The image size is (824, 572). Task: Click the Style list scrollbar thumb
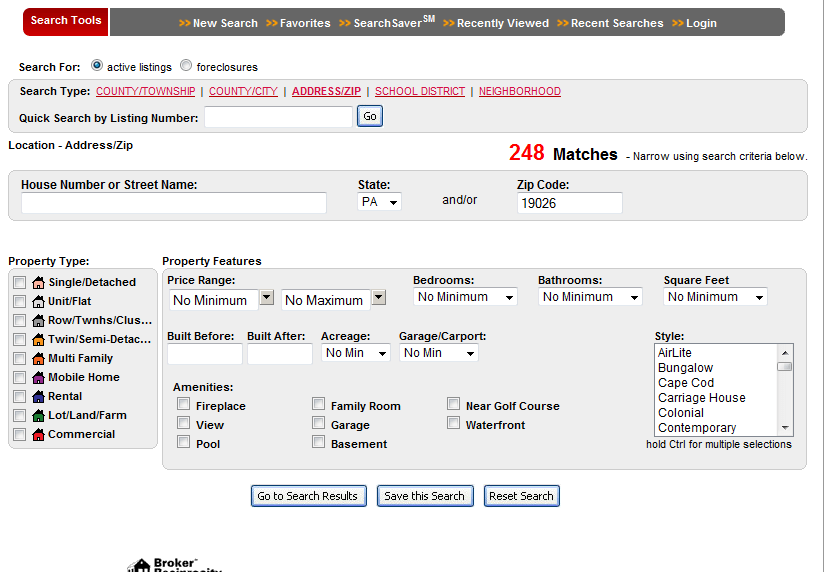click(x=785, y=366)
